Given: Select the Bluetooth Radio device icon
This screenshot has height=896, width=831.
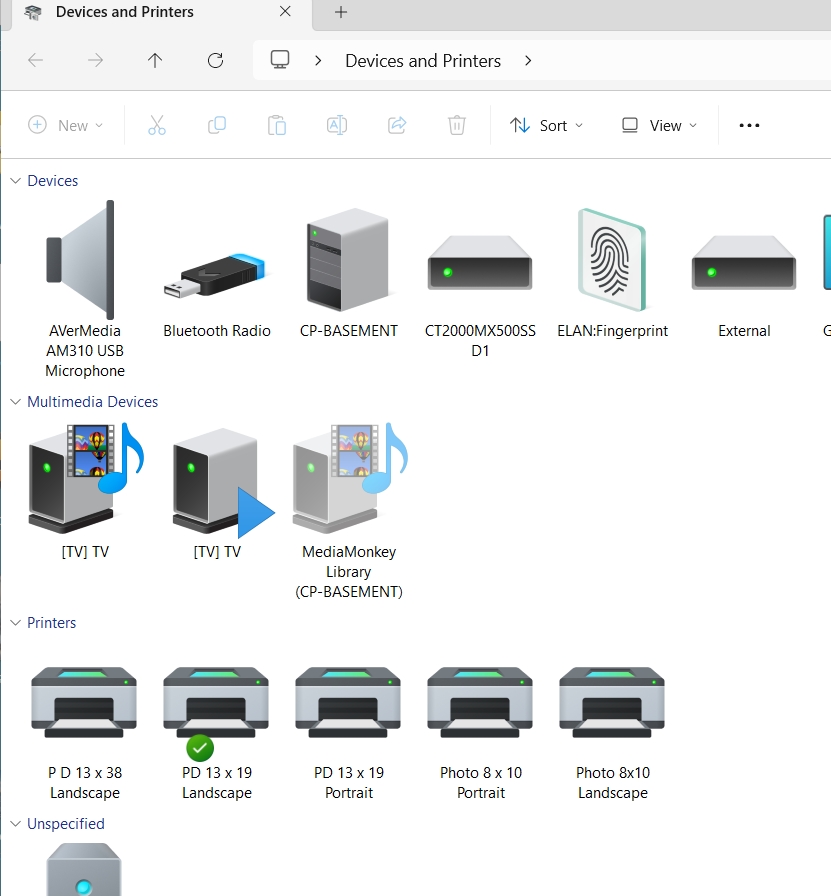Looking at the screenshot, I should point(214,277).
